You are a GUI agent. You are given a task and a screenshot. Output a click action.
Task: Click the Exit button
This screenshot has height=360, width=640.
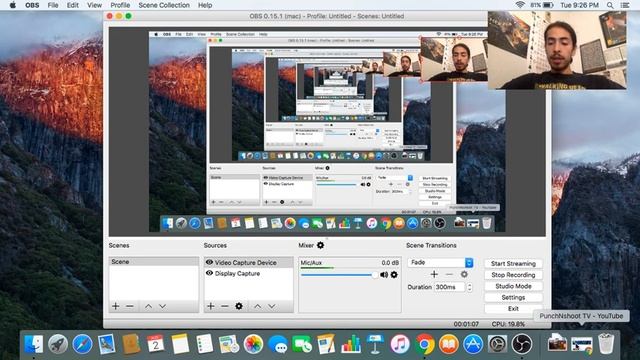coord(513,309)
